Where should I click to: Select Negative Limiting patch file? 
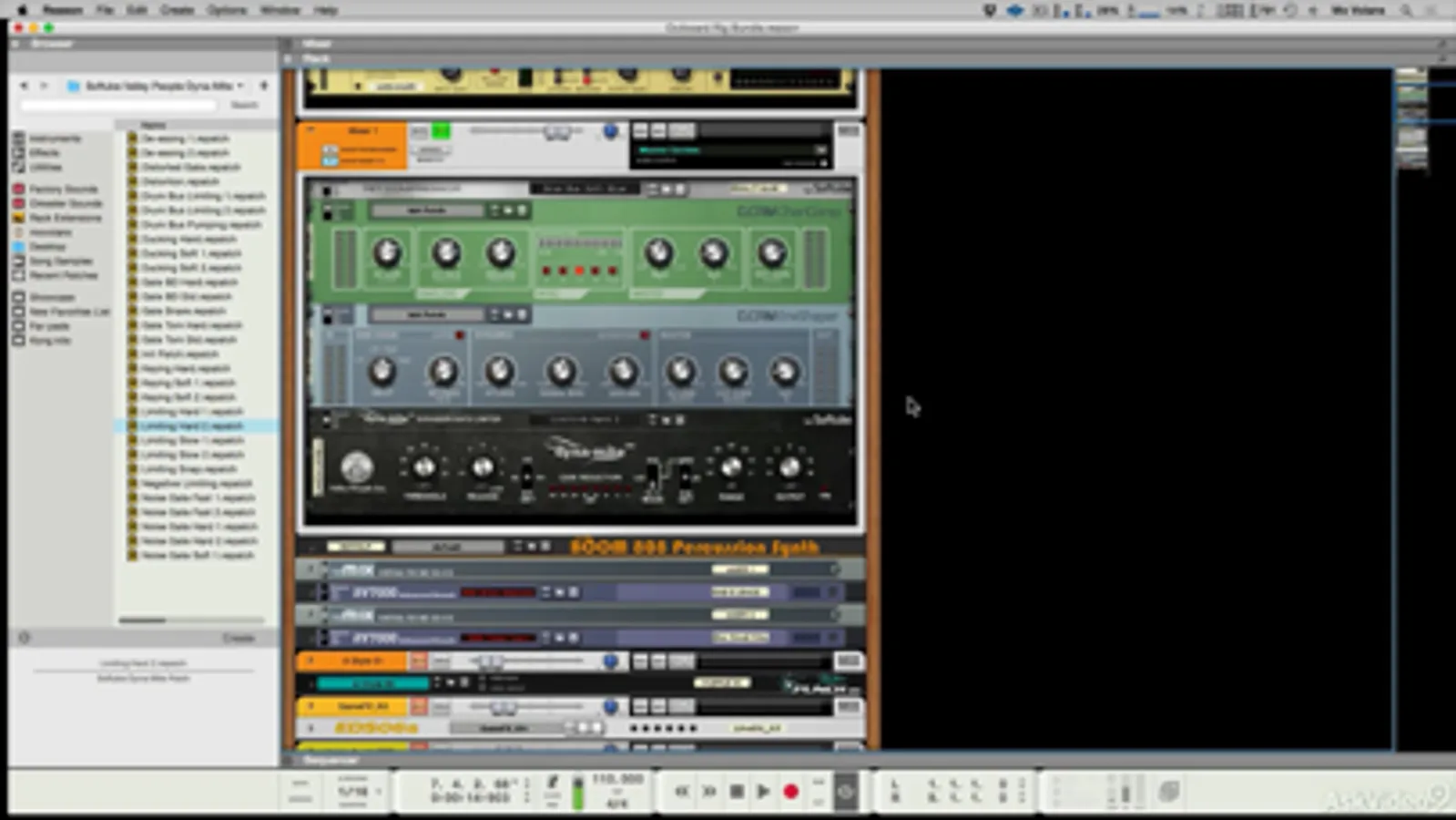196,483
